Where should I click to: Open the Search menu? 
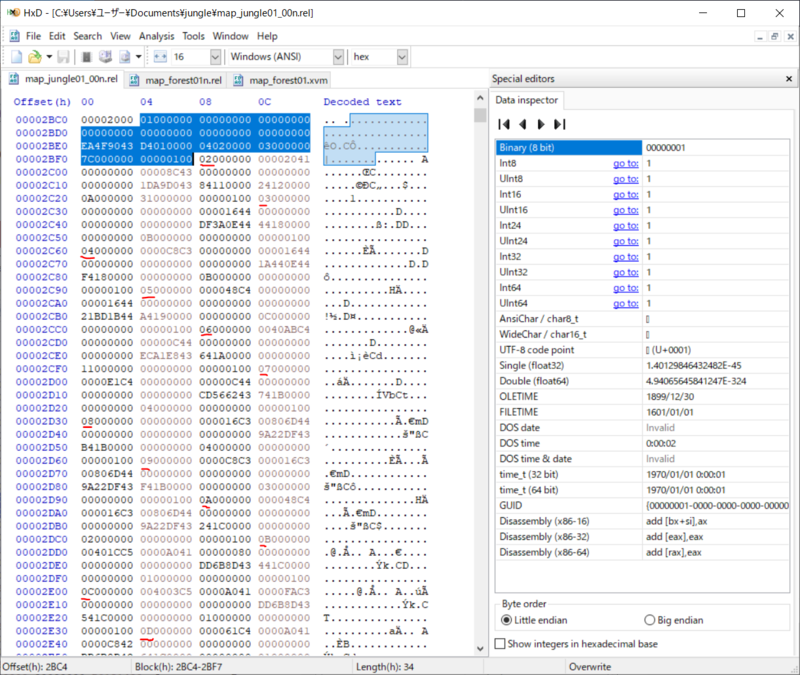pos(88,36)
